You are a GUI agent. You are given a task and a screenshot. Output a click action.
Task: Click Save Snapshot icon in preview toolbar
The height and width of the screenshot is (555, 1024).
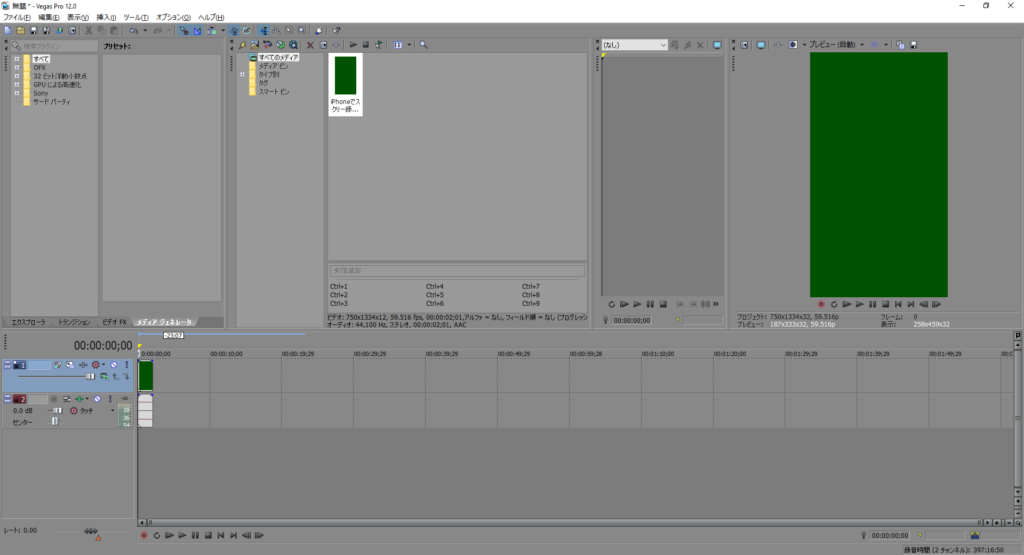tap(913, 45)
